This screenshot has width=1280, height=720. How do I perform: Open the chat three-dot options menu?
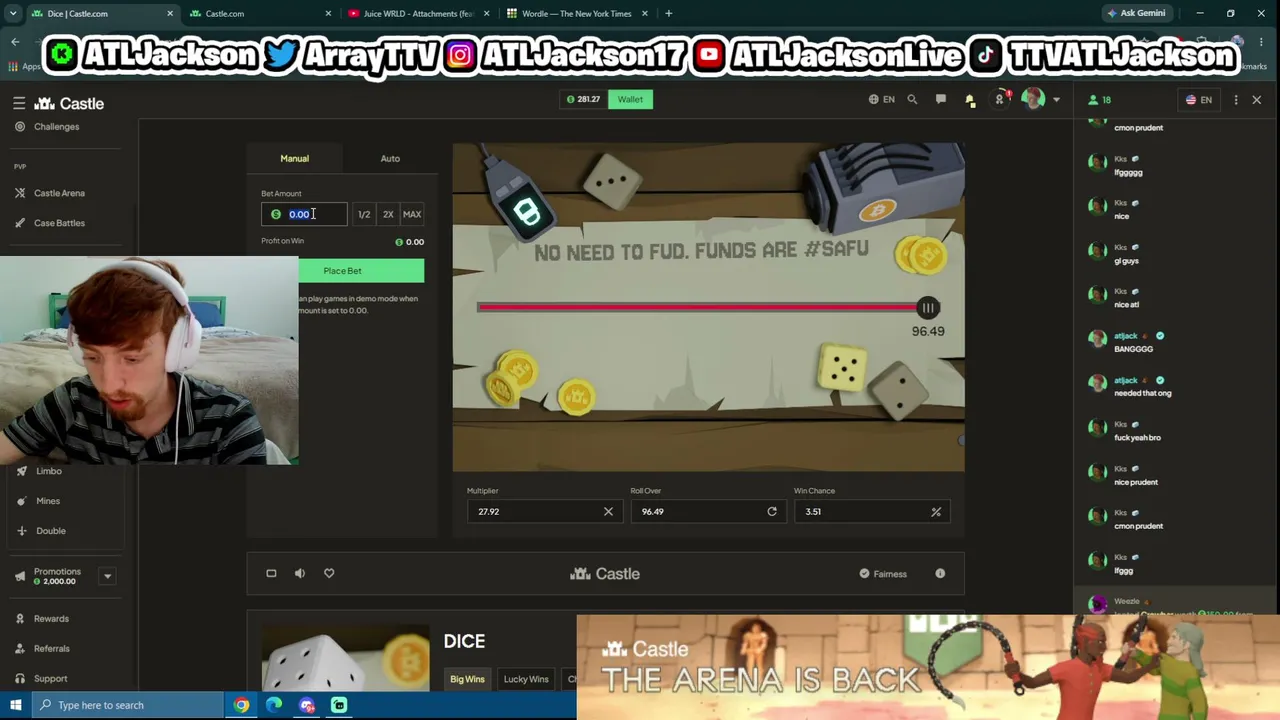point(1236,100)
